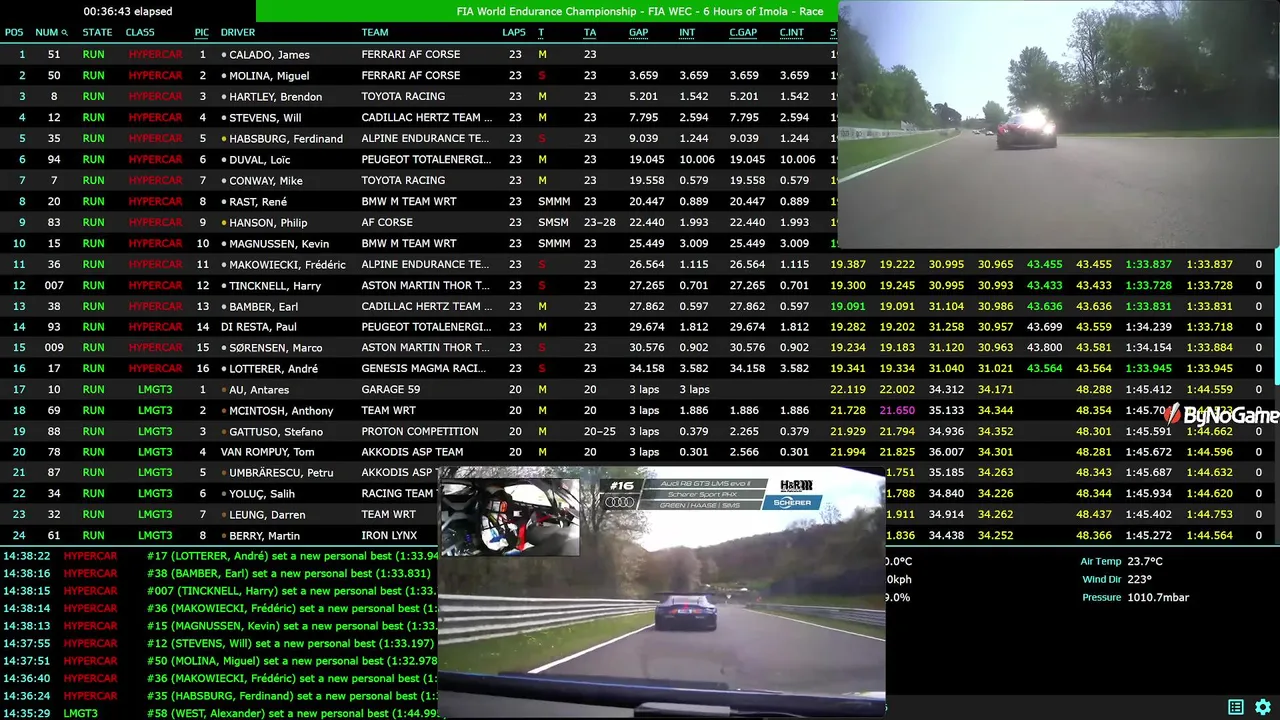
Task: Click the Wind Dir 223° reading
Action: 1117,580
